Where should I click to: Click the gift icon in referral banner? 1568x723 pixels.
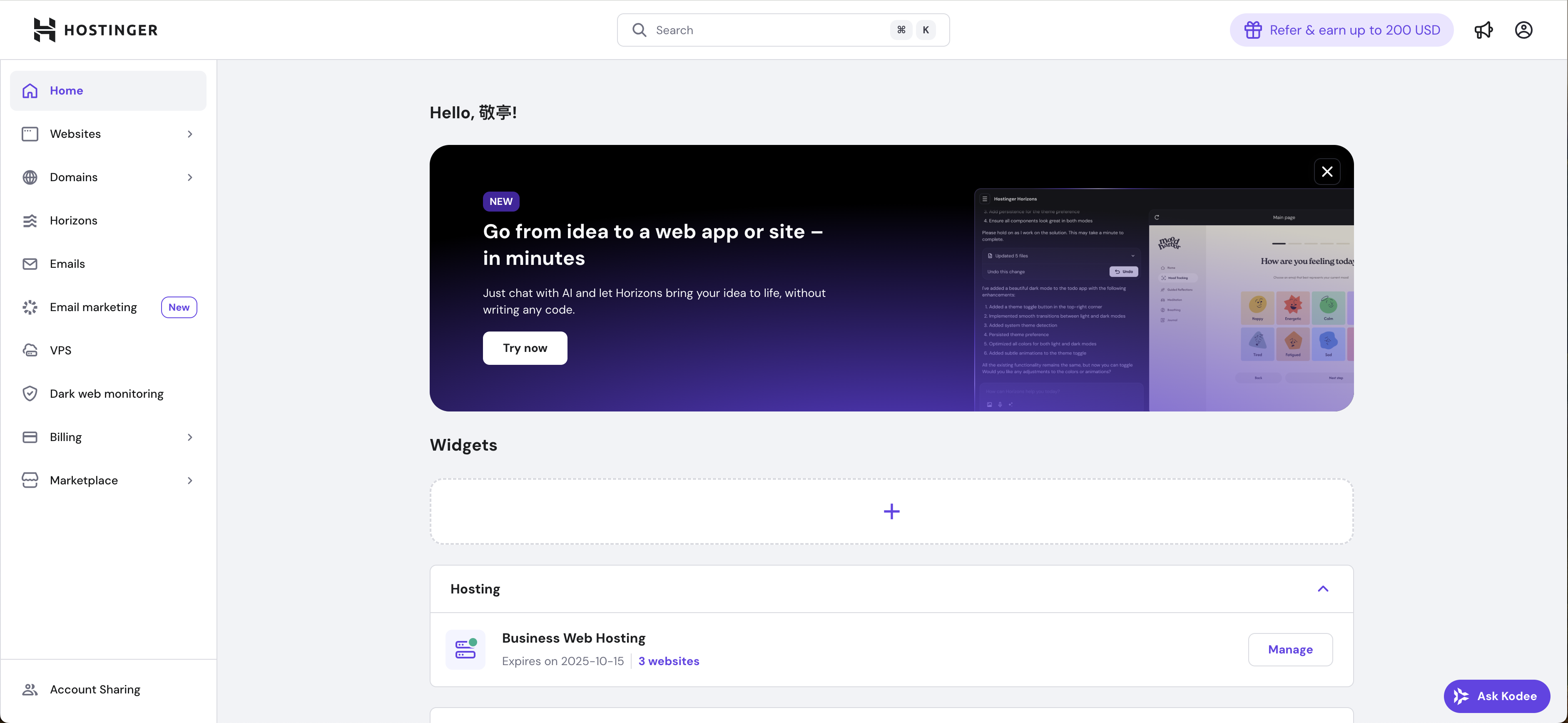1253,30
